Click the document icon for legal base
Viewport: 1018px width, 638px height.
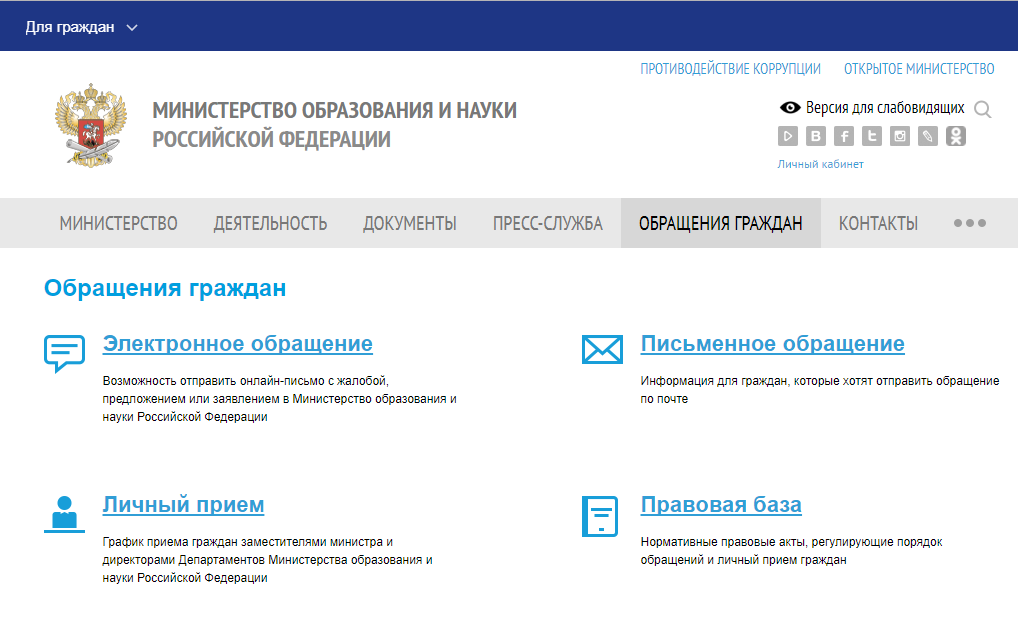(600, 517)
